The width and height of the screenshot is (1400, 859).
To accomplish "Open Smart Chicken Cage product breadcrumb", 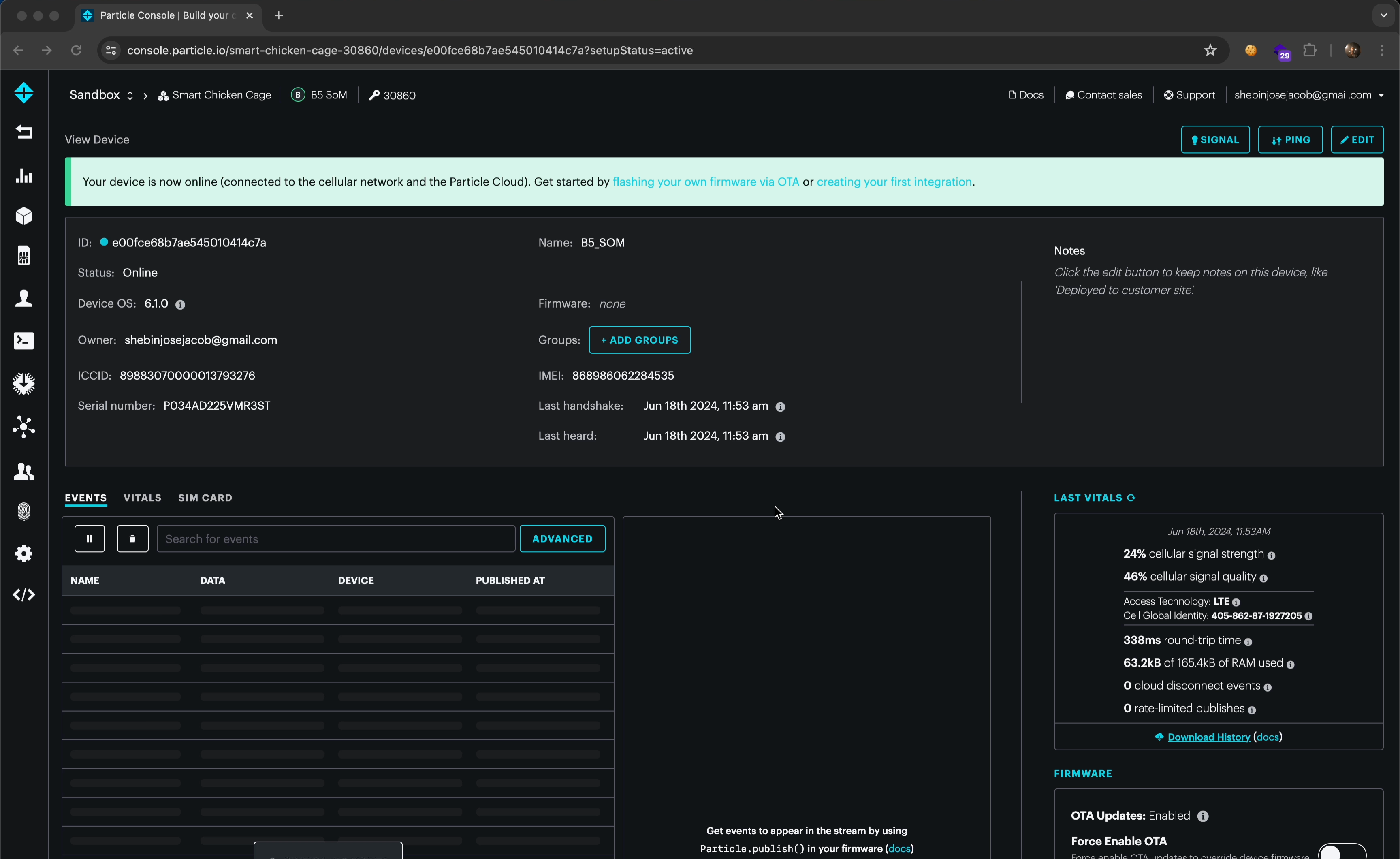I will [215, 95].
